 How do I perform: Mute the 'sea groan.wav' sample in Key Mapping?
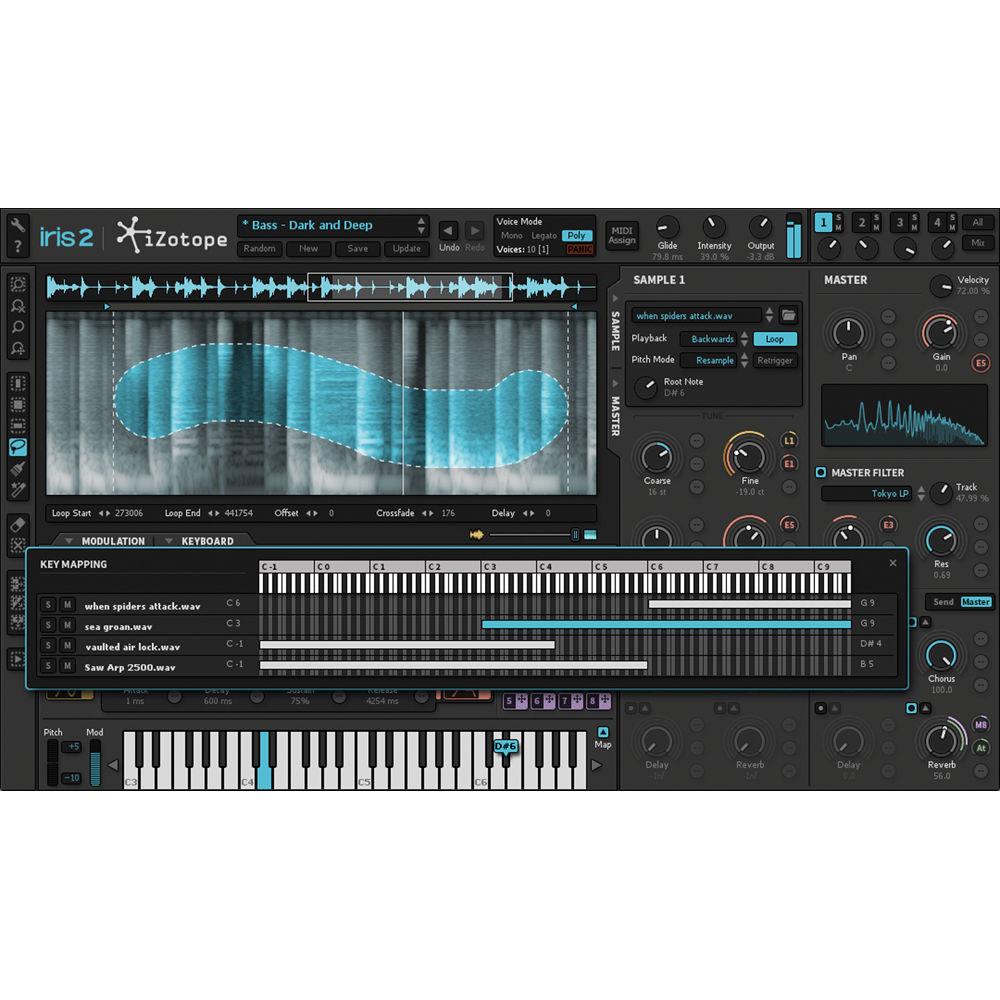(x=69, y=626)
